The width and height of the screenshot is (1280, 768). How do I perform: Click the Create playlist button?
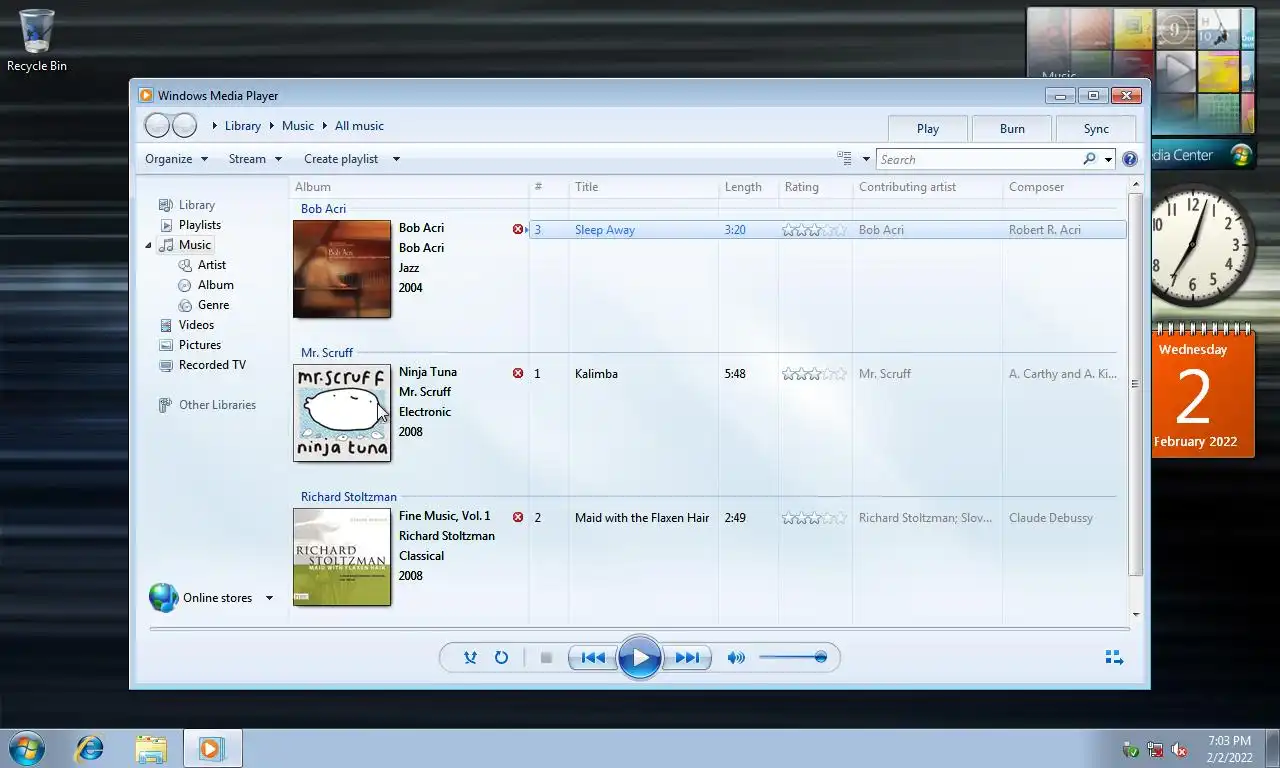tap(341, 159)
